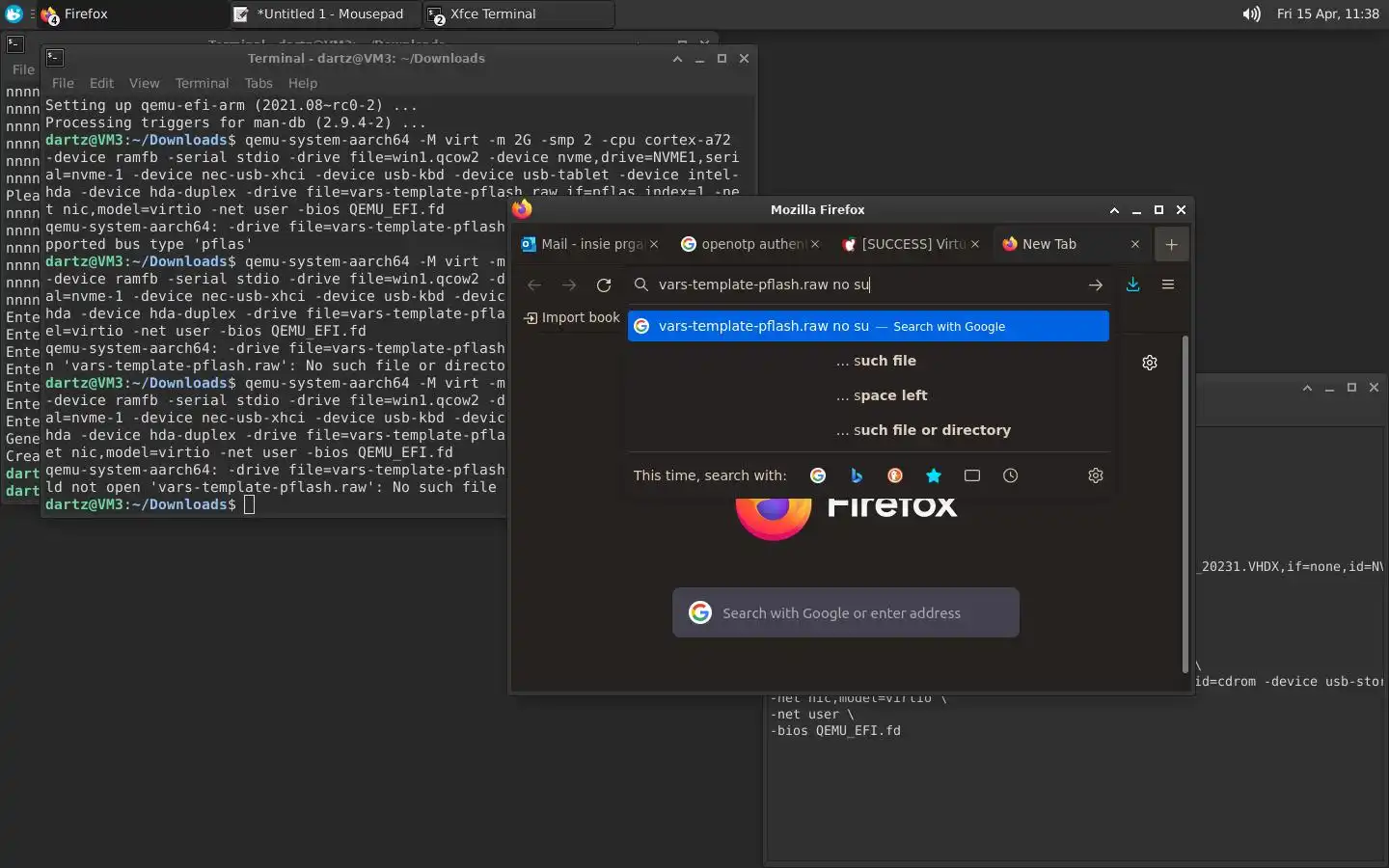Click the '-bios QEMU_EFI.fd' line in Mousepad
1389x868 pixels.
(835, 730)
